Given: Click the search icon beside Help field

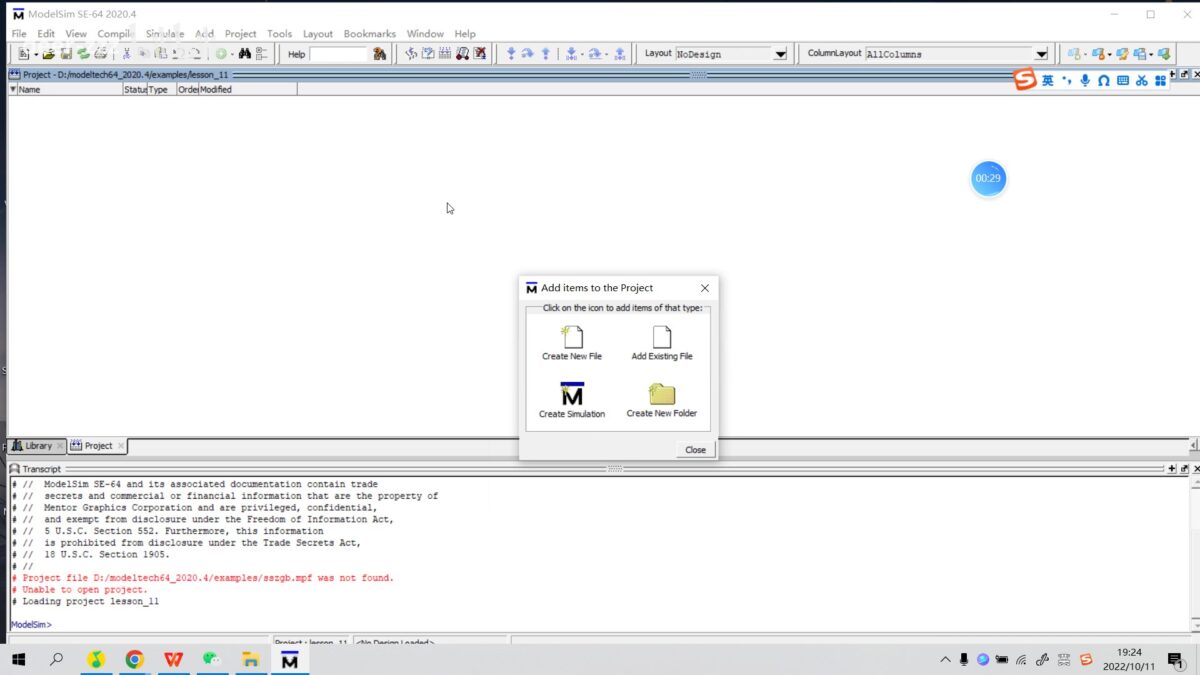Looking at the screenshot, I should click(379, 54).
